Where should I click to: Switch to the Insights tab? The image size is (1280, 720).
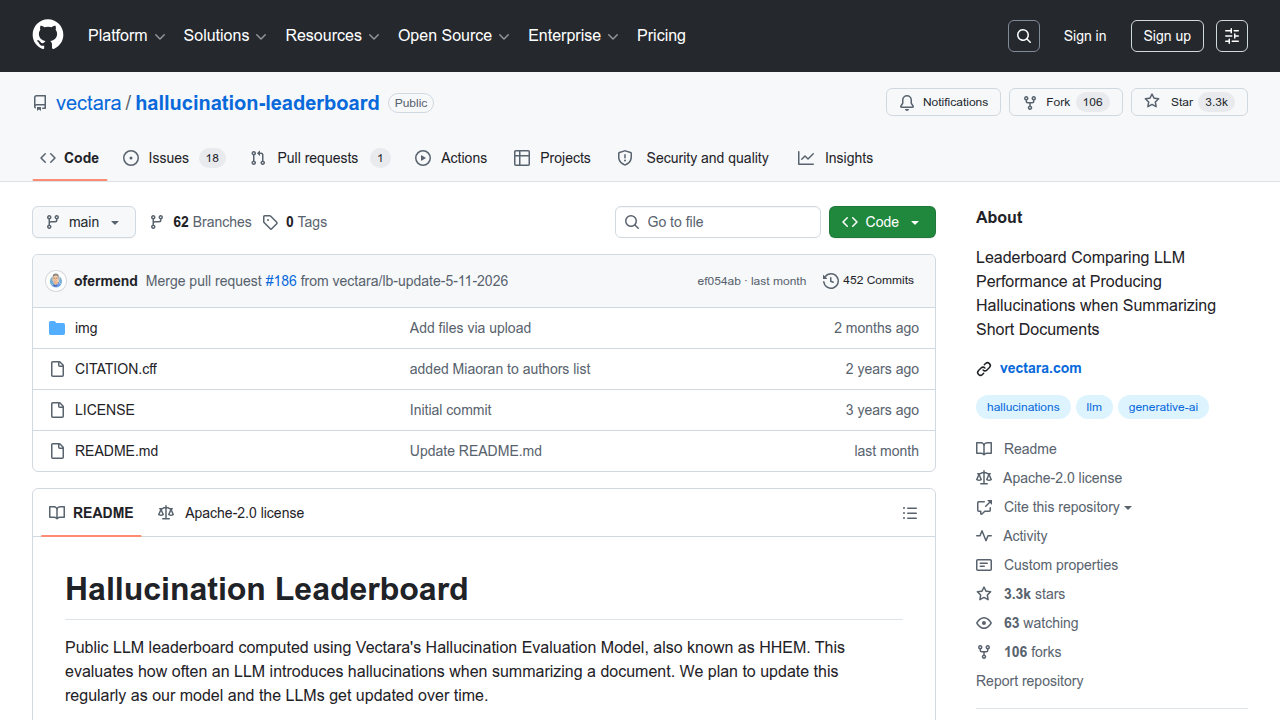coord(835,158)
